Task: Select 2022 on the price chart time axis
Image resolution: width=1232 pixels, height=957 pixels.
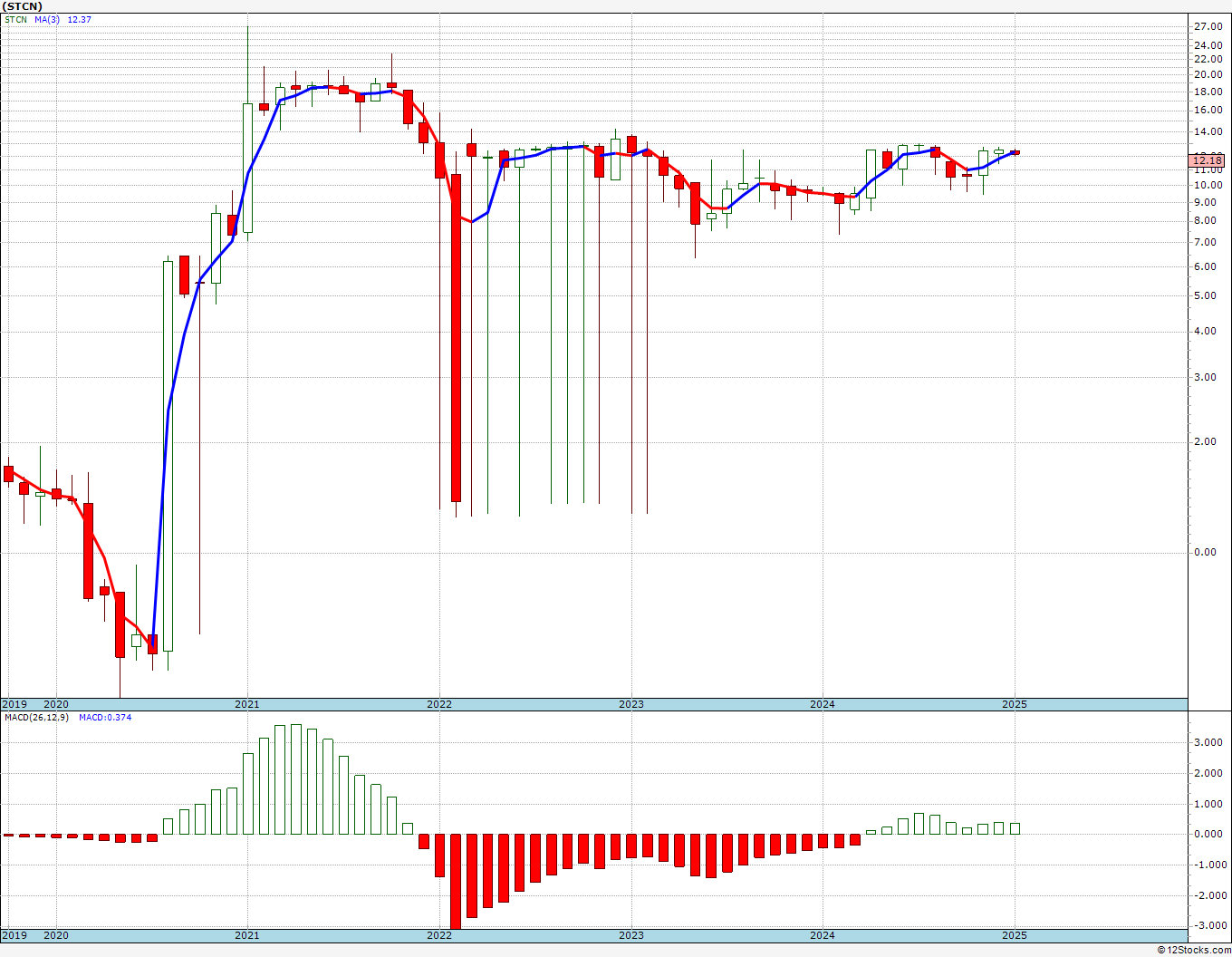Action: [439, 704]
